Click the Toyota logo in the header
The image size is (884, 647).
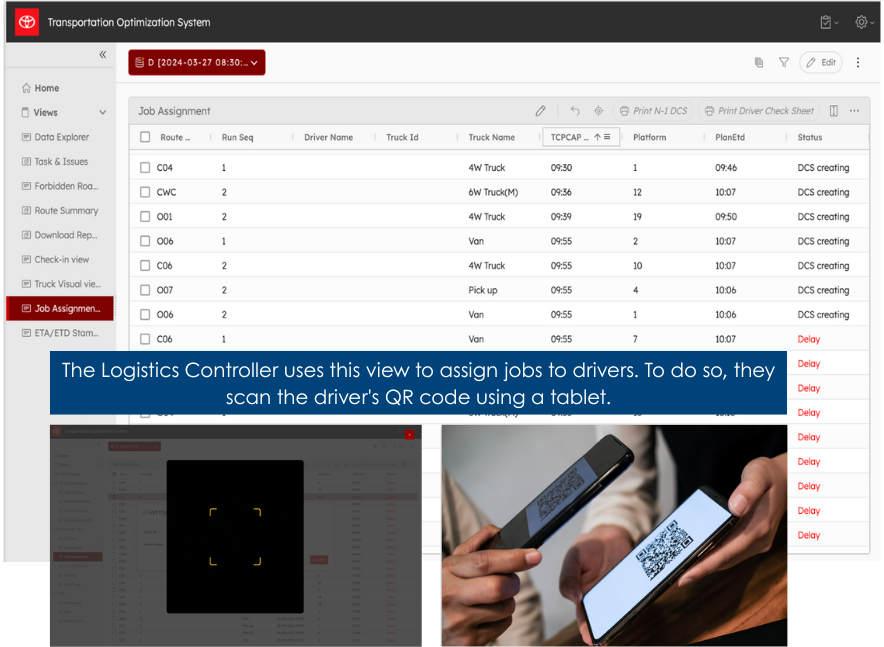coord(26,22)
